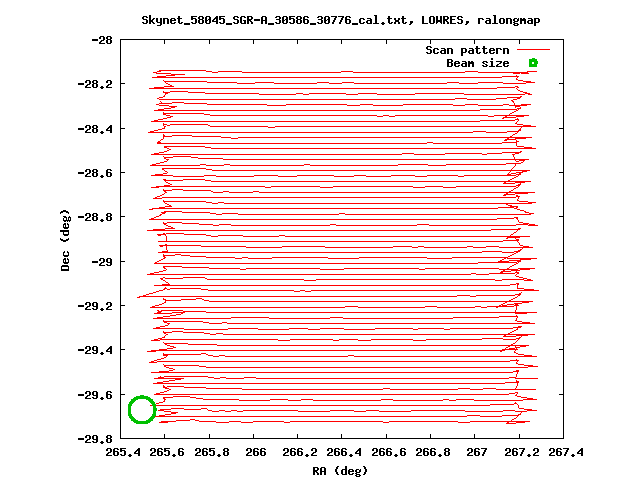Click the 266.6 RA tick label
The width and height of the screenshot is (640, 480).
coord(389,452)
